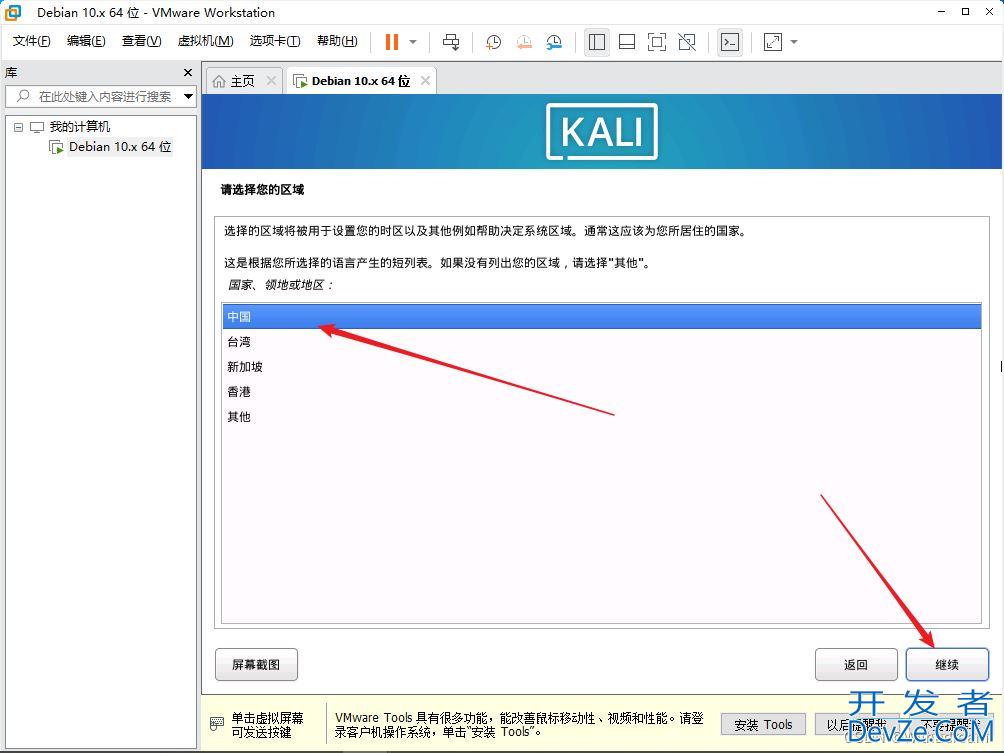
Task: Open the 虚拟机(M) menu
Action: coord(205,41)
